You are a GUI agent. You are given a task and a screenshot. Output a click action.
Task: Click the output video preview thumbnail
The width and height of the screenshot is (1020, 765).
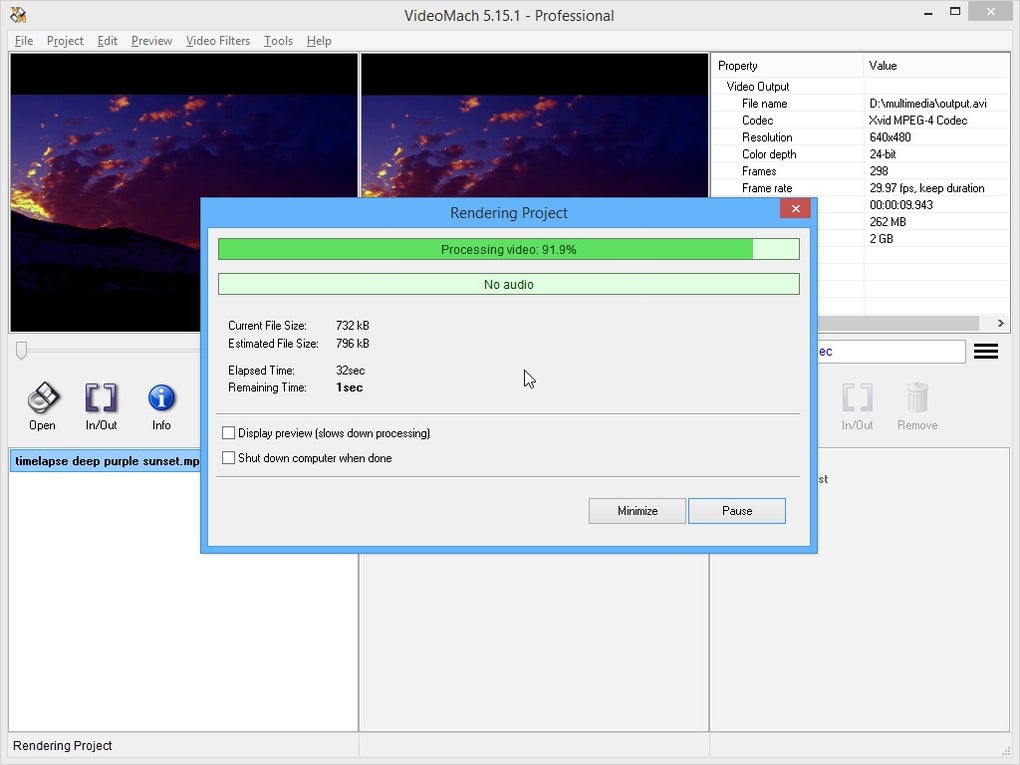click(534, 126)
